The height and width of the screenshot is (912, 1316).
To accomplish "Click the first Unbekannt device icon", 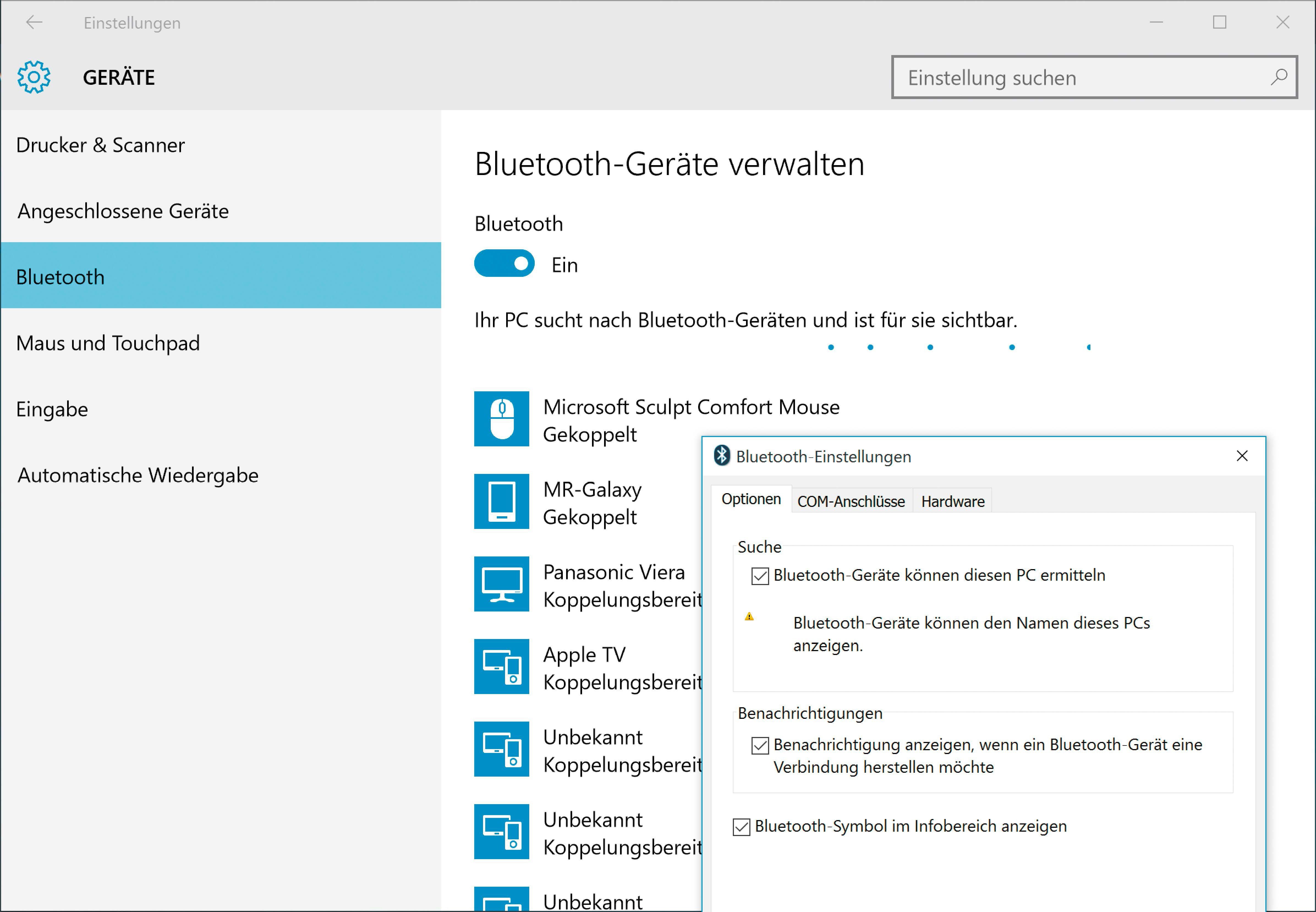I will [501, 749].
